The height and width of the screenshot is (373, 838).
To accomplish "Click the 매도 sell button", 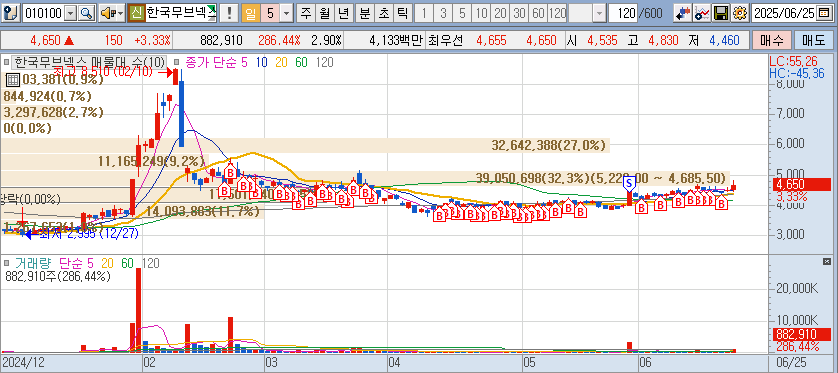I will (813, 40).
